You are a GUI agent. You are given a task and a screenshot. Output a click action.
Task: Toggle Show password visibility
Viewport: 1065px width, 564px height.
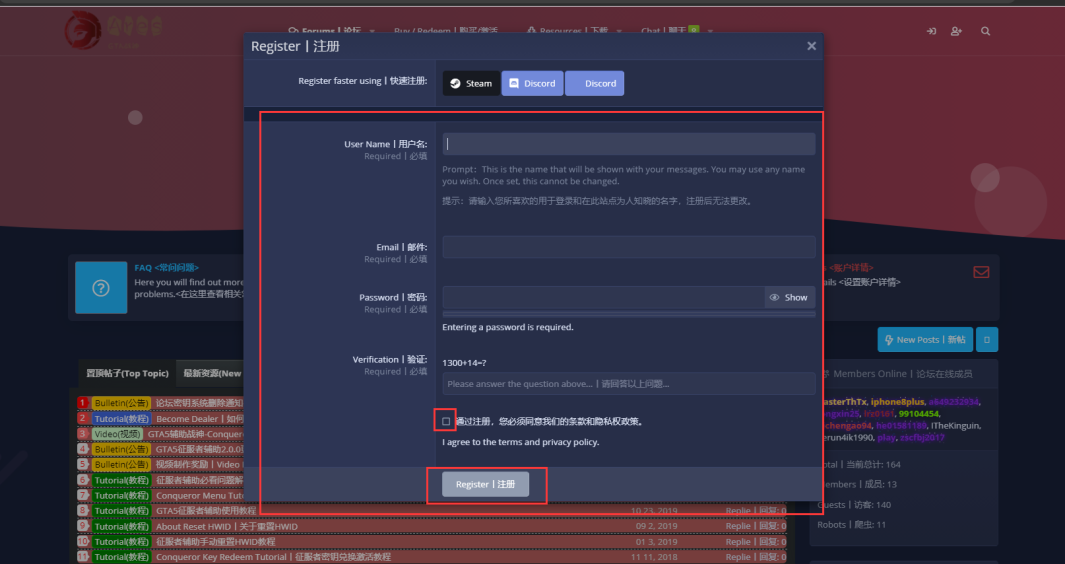point(789,297)
